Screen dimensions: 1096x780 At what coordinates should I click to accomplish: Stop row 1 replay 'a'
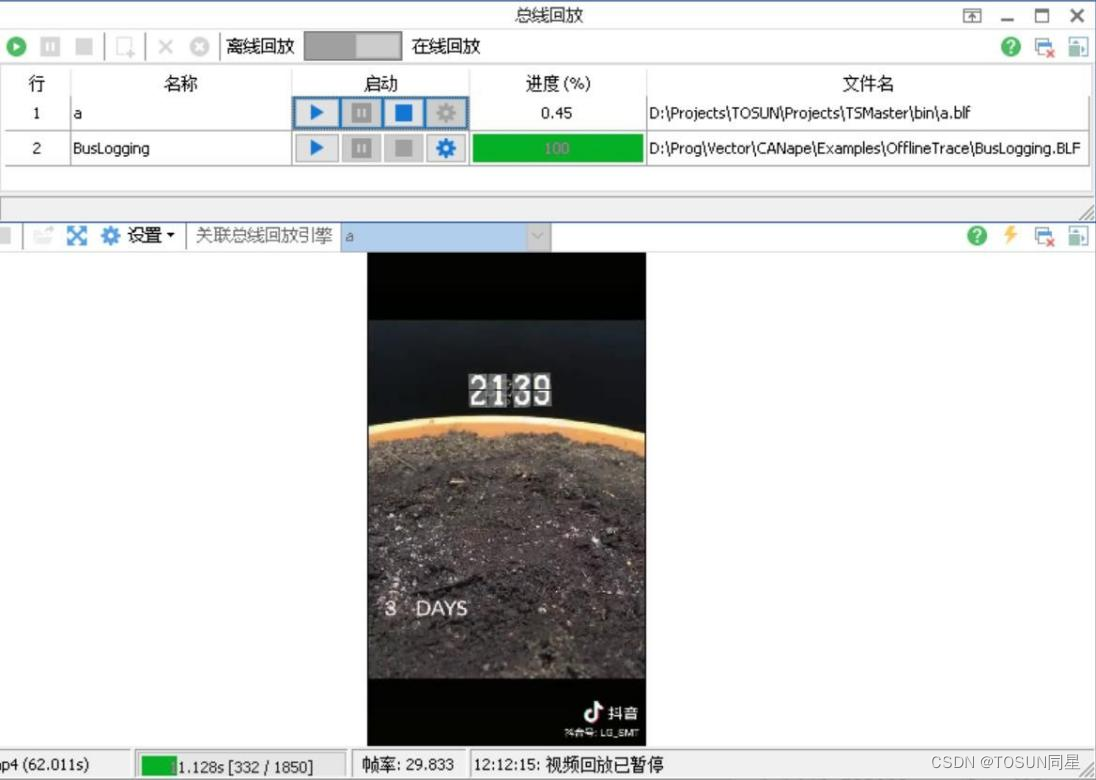(x=403, y=113)
